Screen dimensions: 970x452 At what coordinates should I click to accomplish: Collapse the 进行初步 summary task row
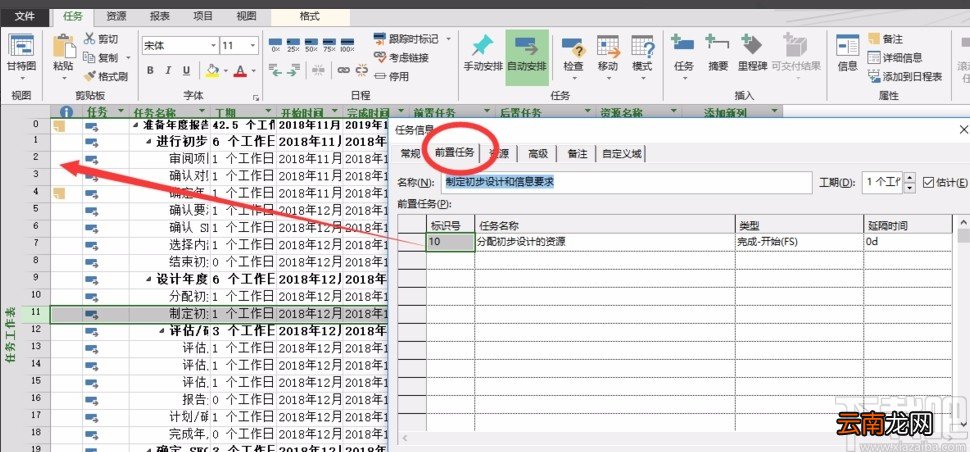click(x=148, y=141)
